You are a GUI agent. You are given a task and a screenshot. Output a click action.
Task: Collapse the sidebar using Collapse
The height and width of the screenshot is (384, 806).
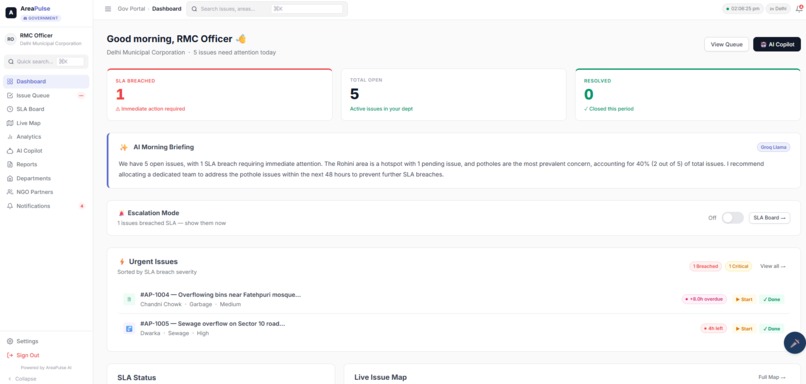[22, 379]
